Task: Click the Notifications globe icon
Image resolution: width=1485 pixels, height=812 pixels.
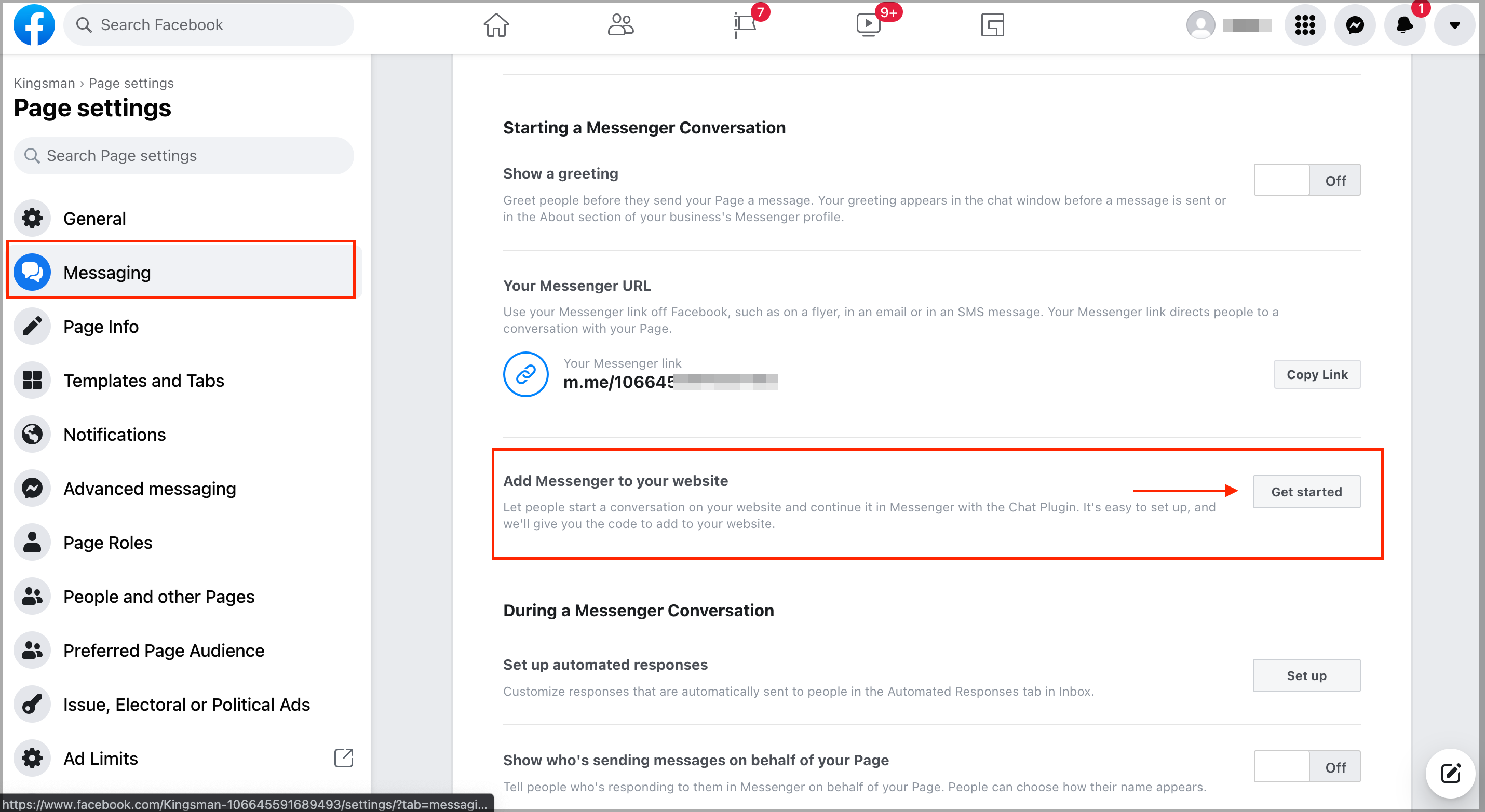Action: (32, 434)
